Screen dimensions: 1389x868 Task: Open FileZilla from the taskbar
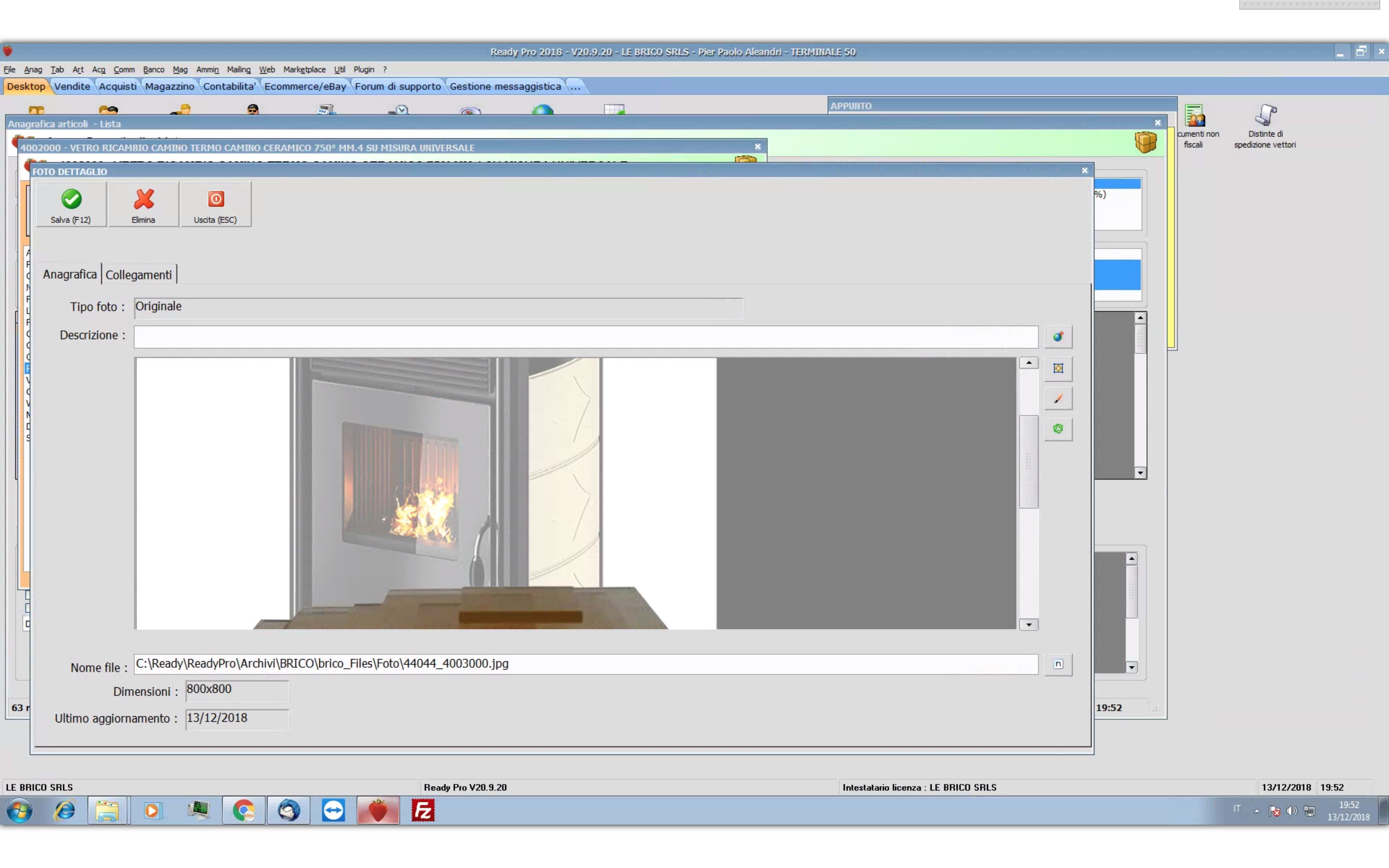[x=423, y=810]
